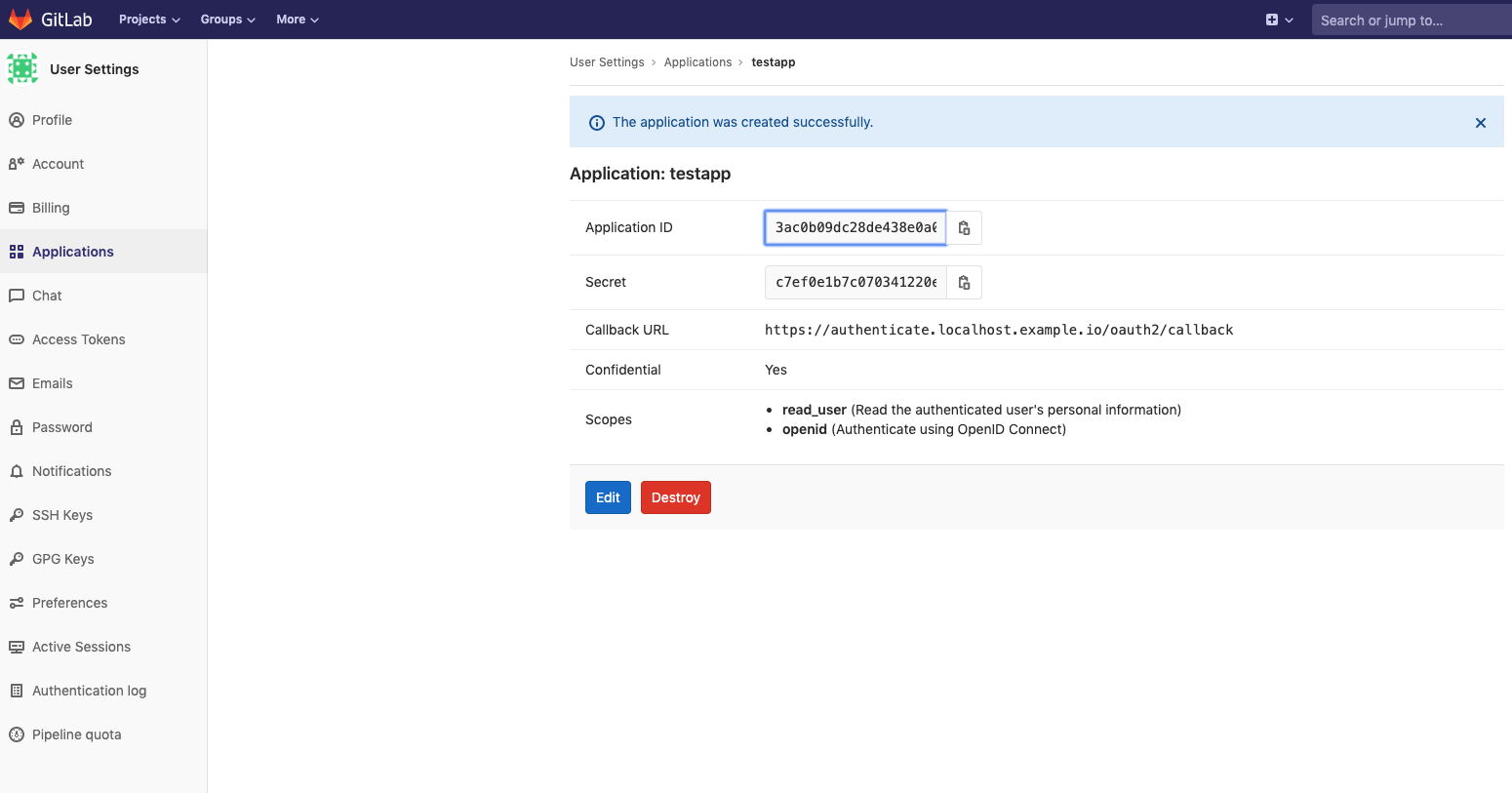Click the GPG Keys key icon

(x=17, y=559)
